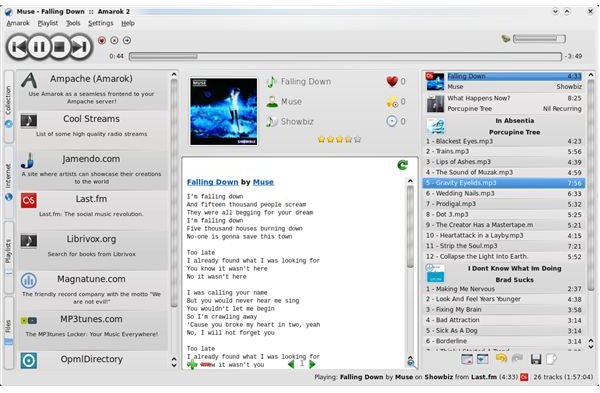Select track Trains.mp3
The width and height of the screenshot is (600, 393).
[x=504, y=152]
